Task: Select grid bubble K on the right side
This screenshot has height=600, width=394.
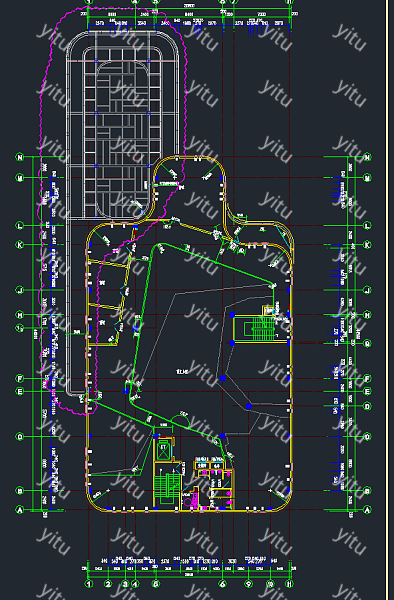Action: (x=367, y=245)
